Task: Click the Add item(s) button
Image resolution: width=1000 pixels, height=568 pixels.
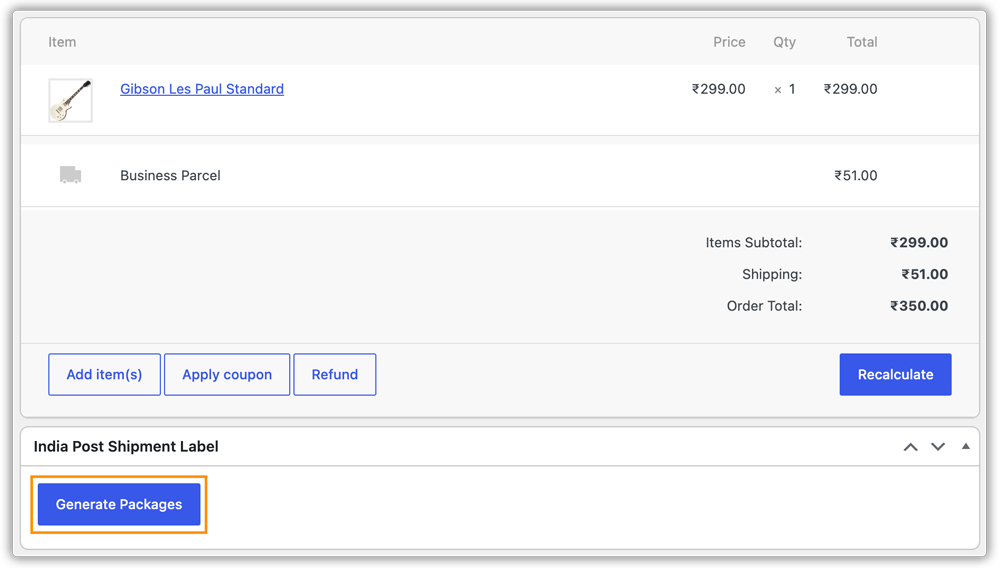Action: click(x=104, y=374)
